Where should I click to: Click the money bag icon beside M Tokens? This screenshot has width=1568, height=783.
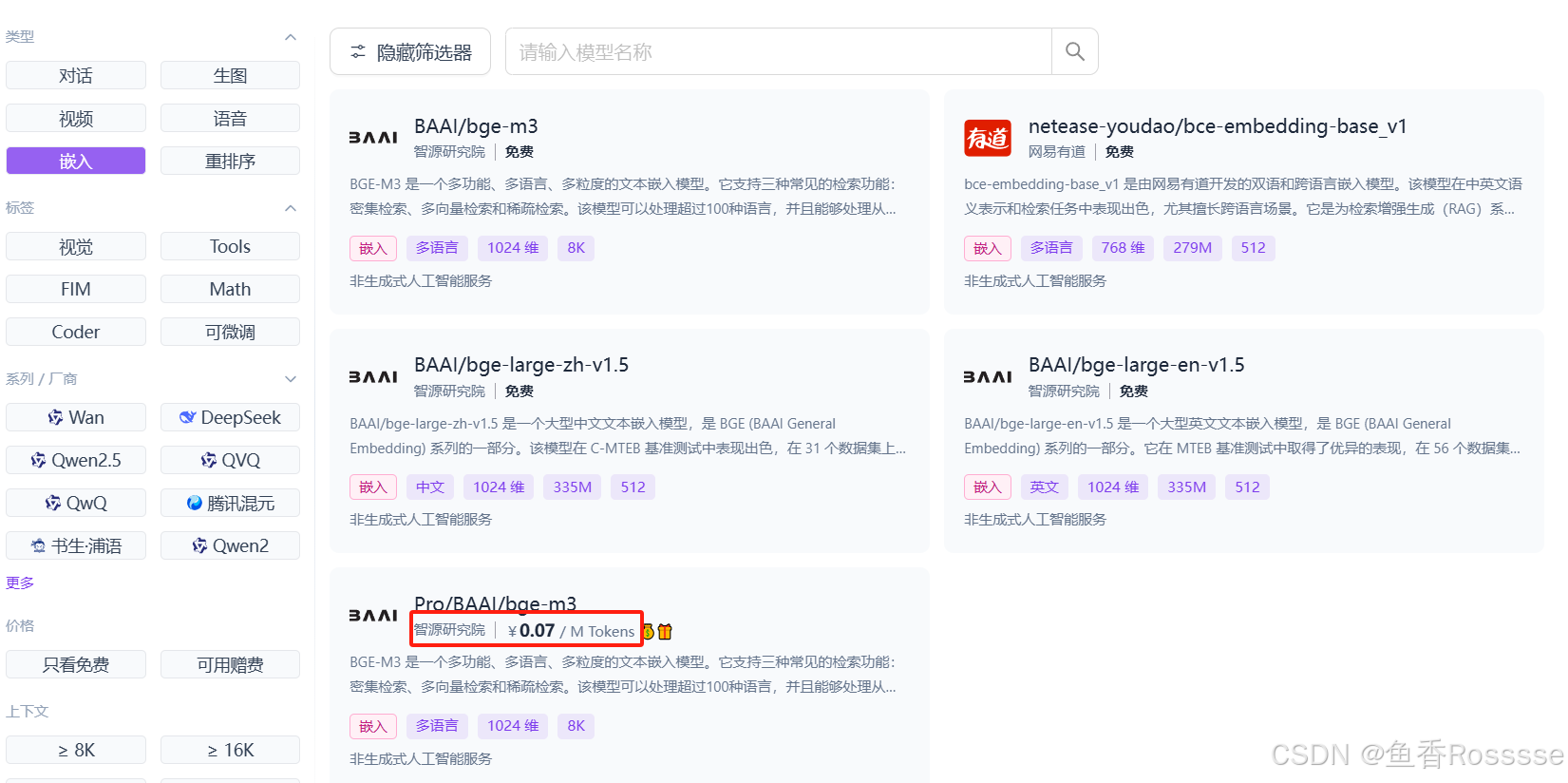(x=649, y=631)
